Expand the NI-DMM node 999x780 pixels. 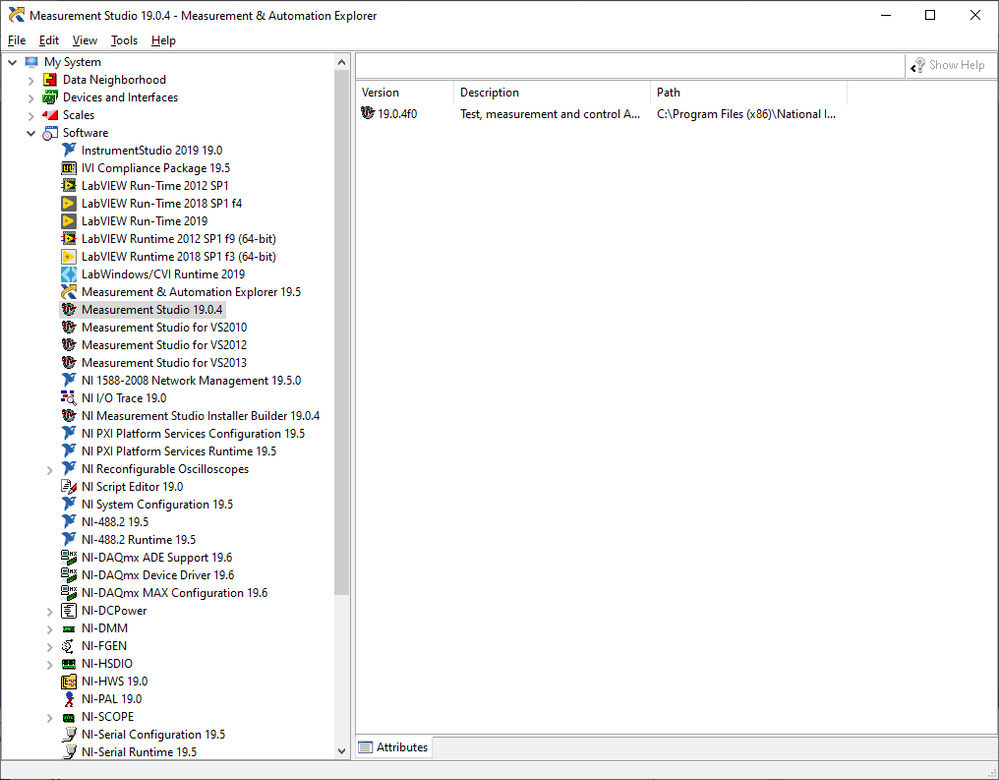(x=50, y=630)
